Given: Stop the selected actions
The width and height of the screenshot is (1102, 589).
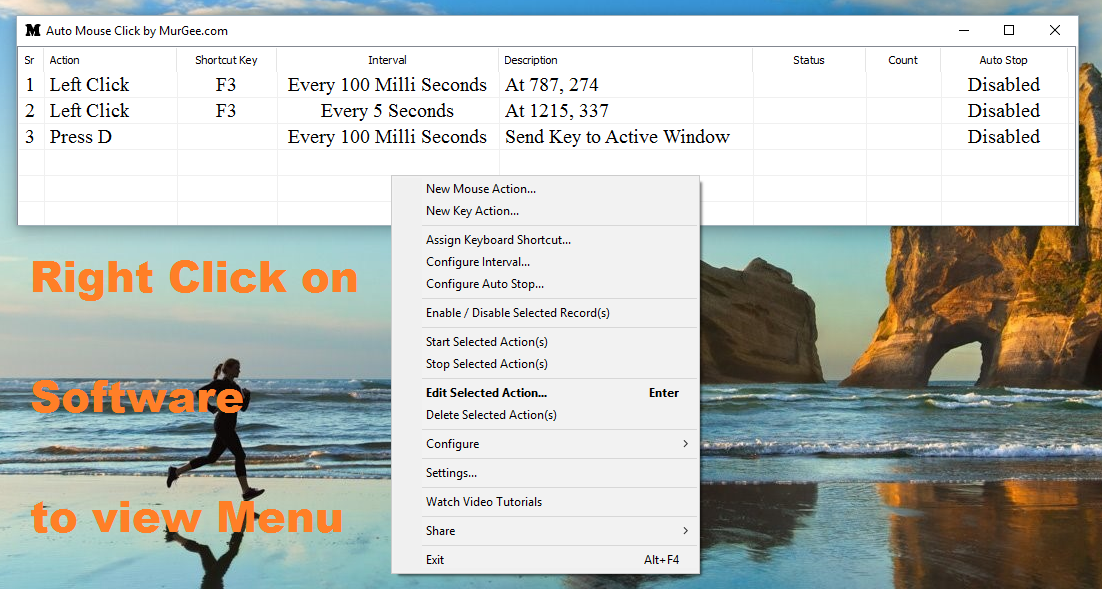Looking at the screenshot, I should 486,364.
